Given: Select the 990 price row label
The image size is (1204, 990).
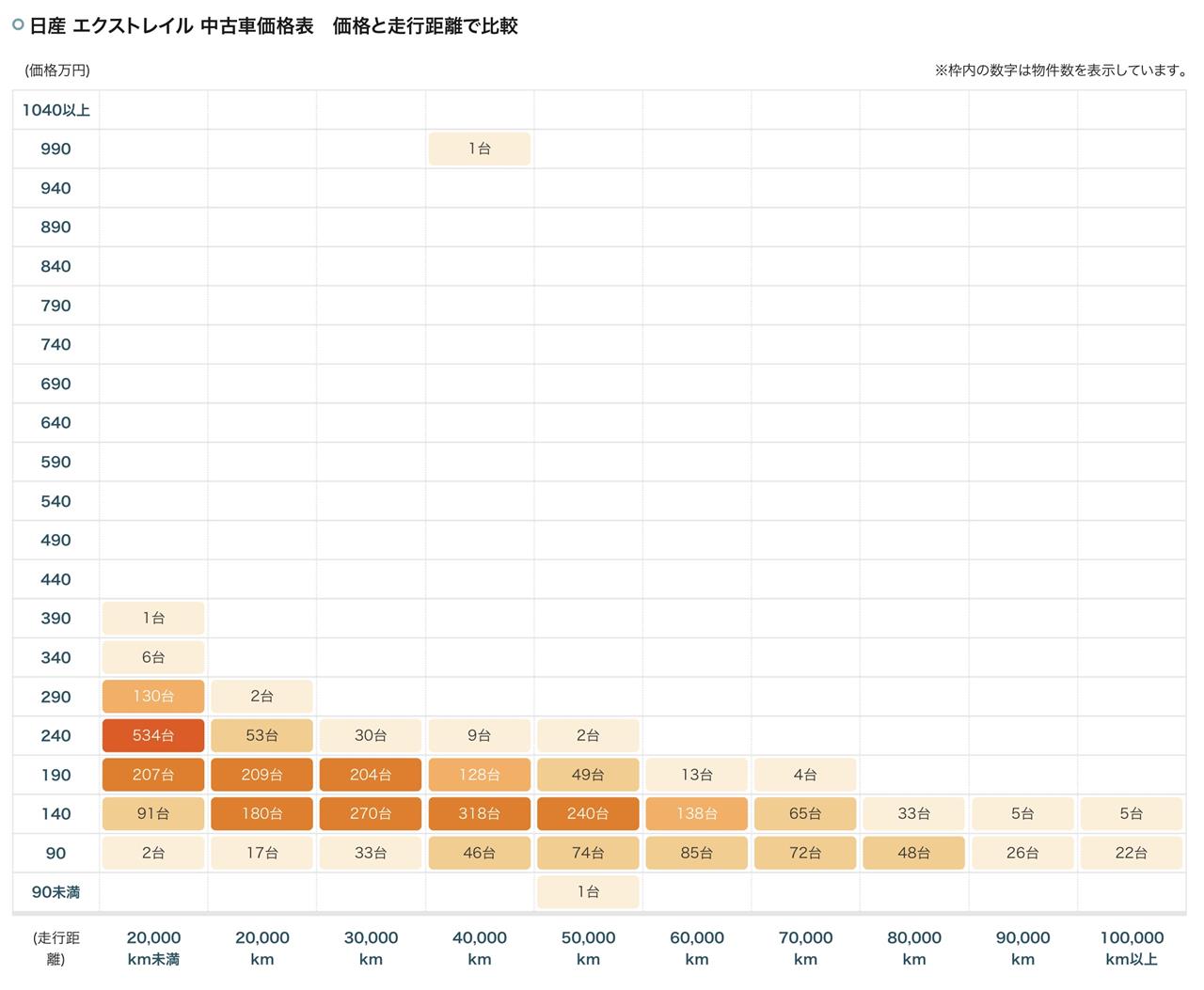Looking at the screenshot, I should (55, 149).
